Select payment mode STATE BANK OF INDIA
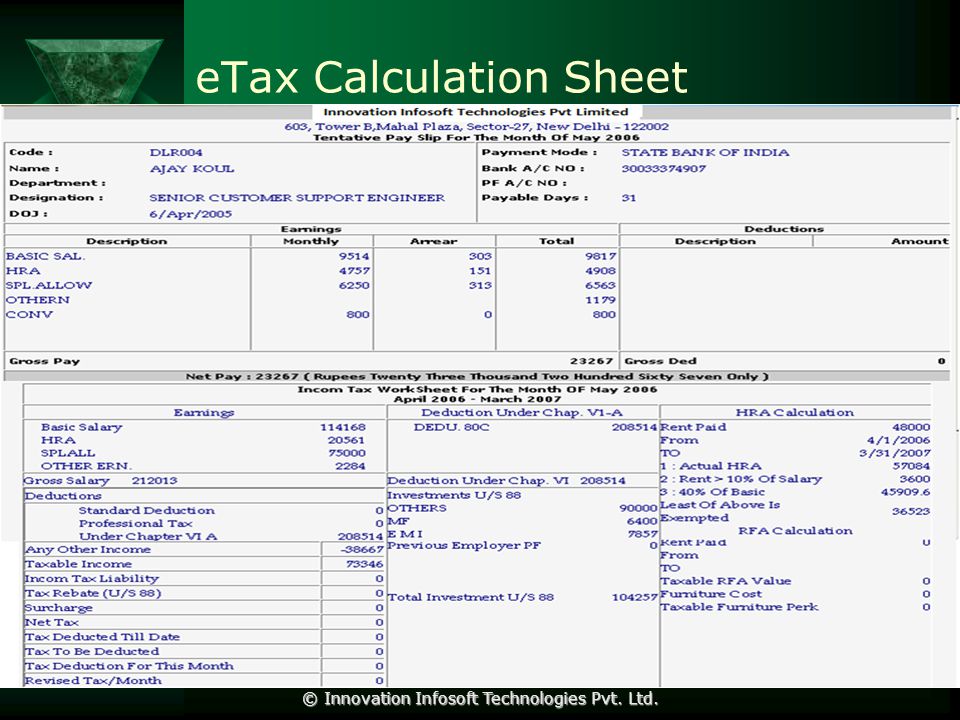Viewport: 960px width, 720px height. coord(705,152)
